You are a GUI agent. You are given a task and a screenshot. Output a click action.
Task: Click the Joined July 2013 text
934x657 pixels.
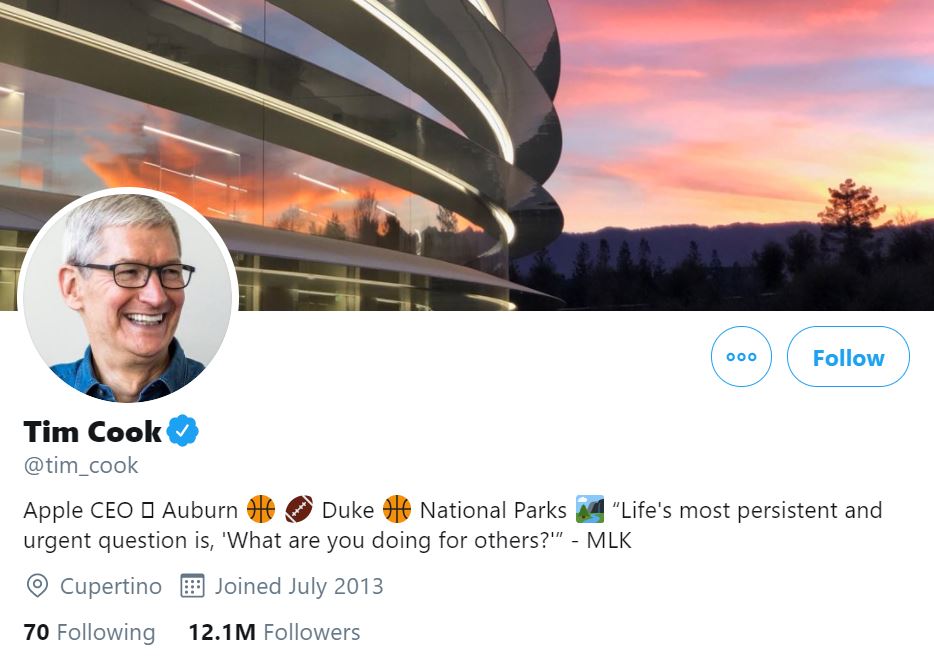(298, 586)
